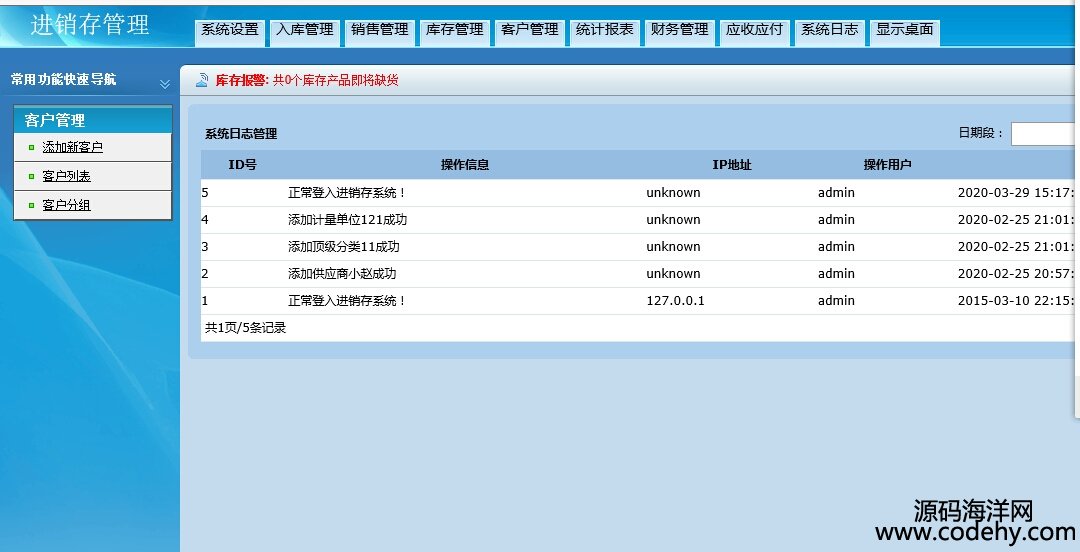Go to 库存管理 tab
The height and width of the screenshot is (552, 1080).
455,30
